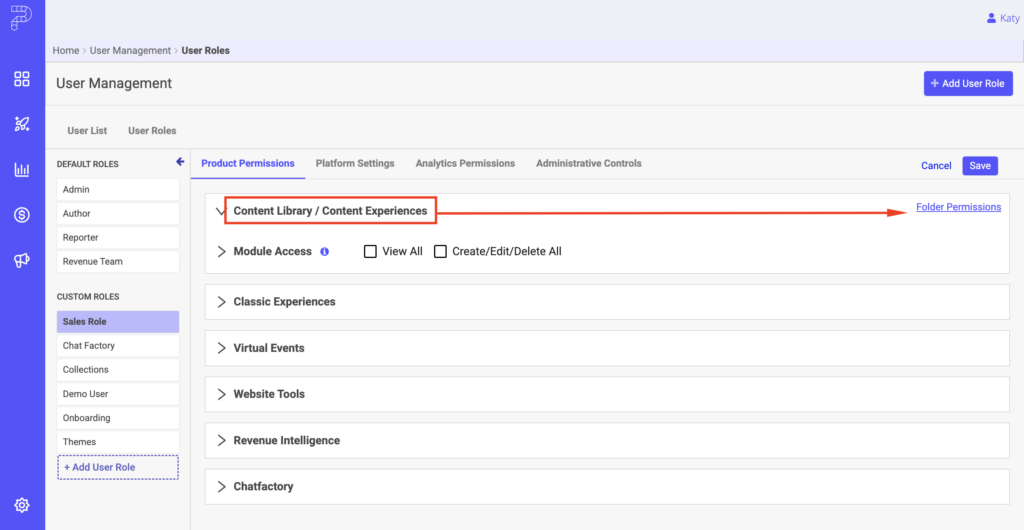Click the top Add User Role button
The width and height of the screenshot is (1024, 530).
968,84
